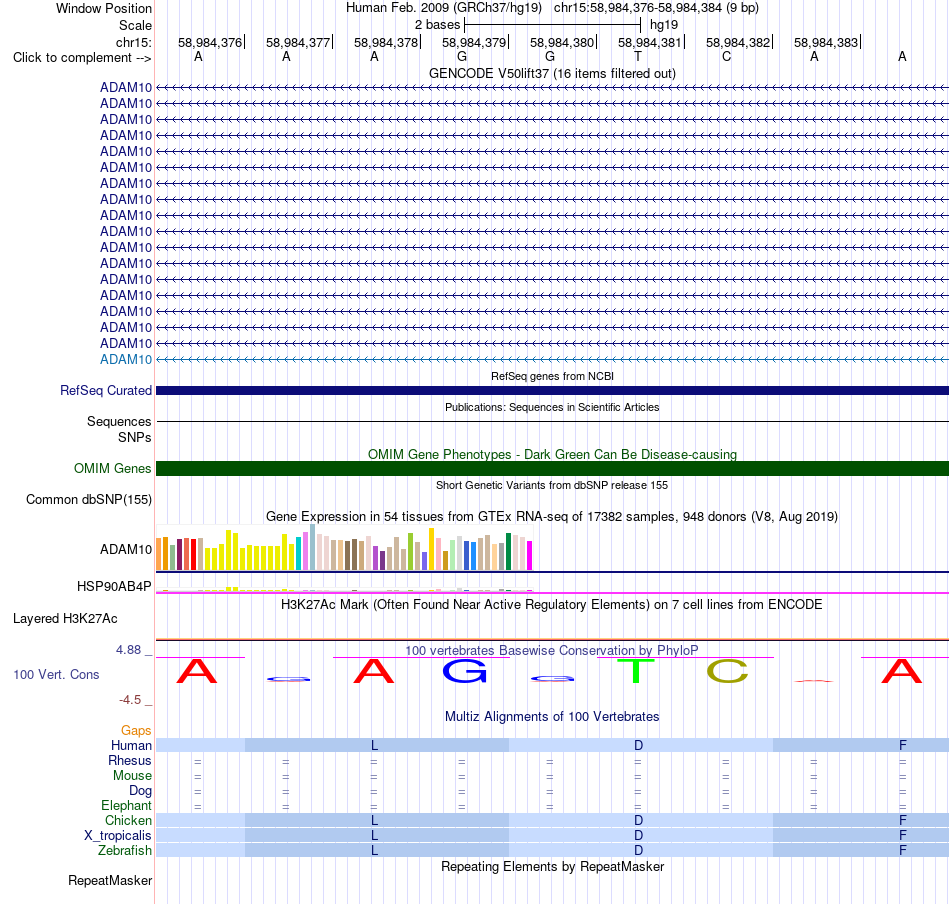Click the 'RepeatMasker' track label
Screen dimensions: 950x904
coord(110,880)
